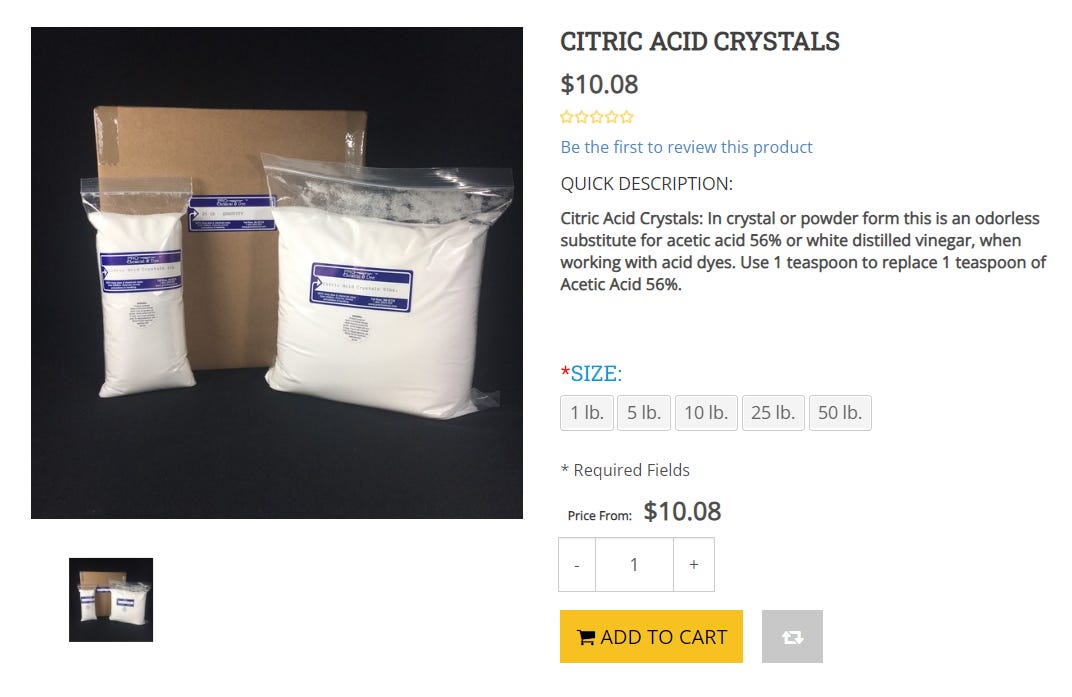The image size is (1072, 697).
Task: Open 'Be the first to review this product'
Action: pos(686,147)
